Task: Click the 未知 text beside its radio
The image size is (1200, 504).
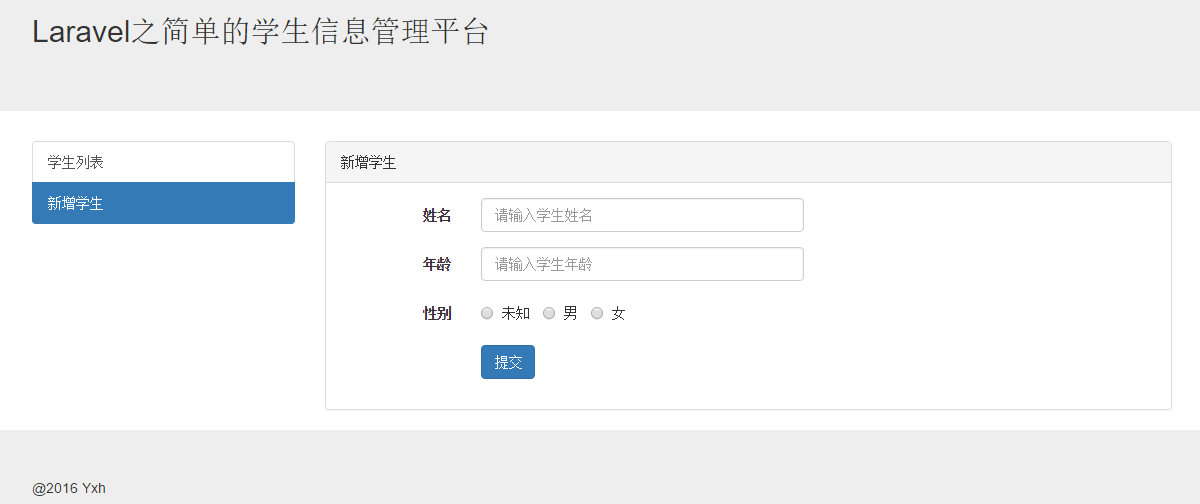Action: (515, 313)
